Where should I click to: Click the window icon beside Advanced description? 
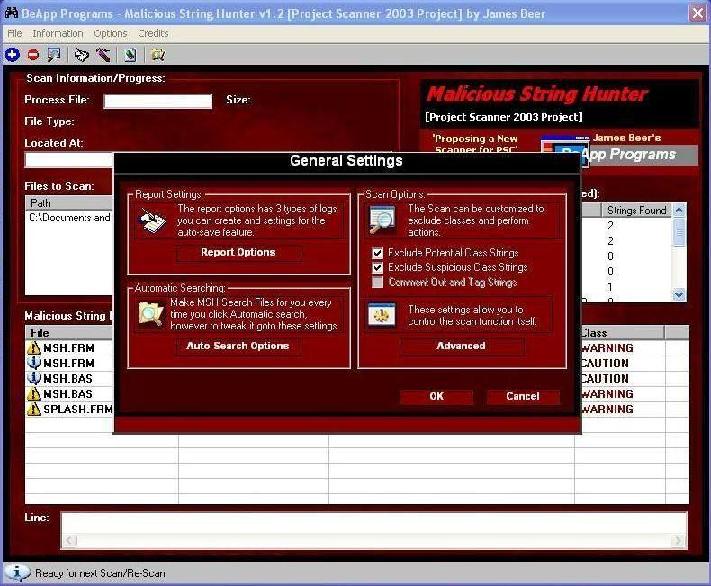pyautogui.click(x=382, y=314)
